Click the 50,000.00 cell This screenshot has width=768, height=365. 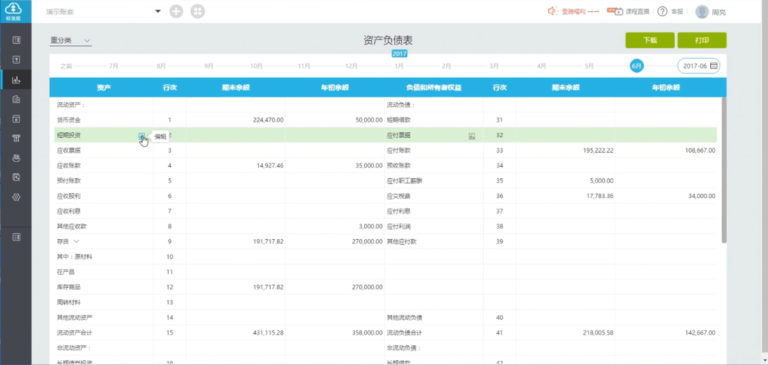point(369,120)
